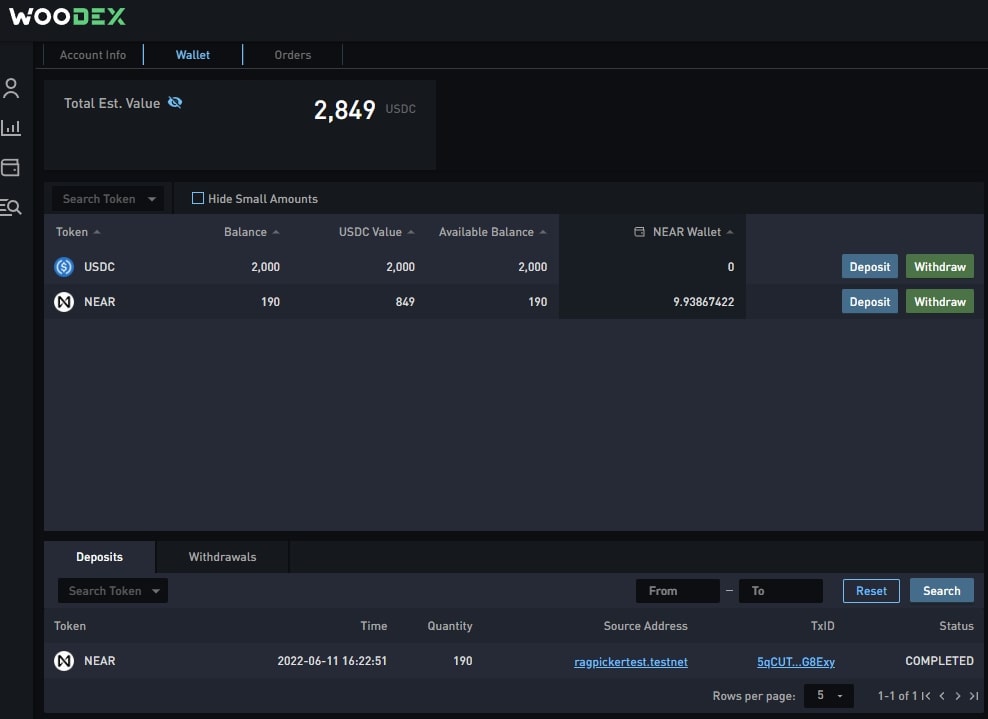This screenshot has width=988, height=719.
Task: Switch to the Withdrawals tab
Action: 221,556
